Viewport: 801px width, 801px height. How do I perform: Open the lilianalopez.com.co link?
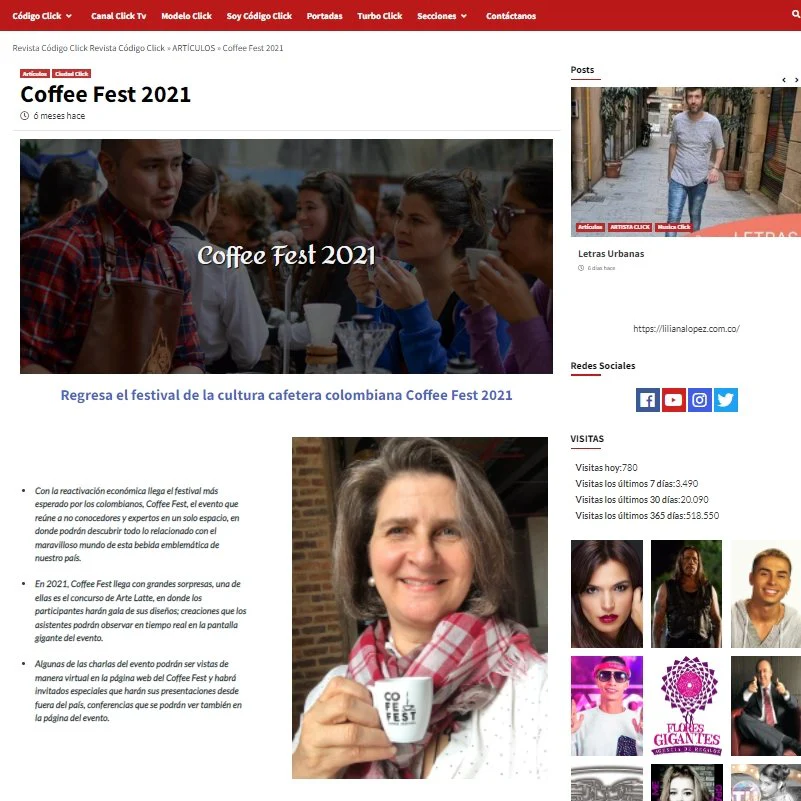[686, 328]
